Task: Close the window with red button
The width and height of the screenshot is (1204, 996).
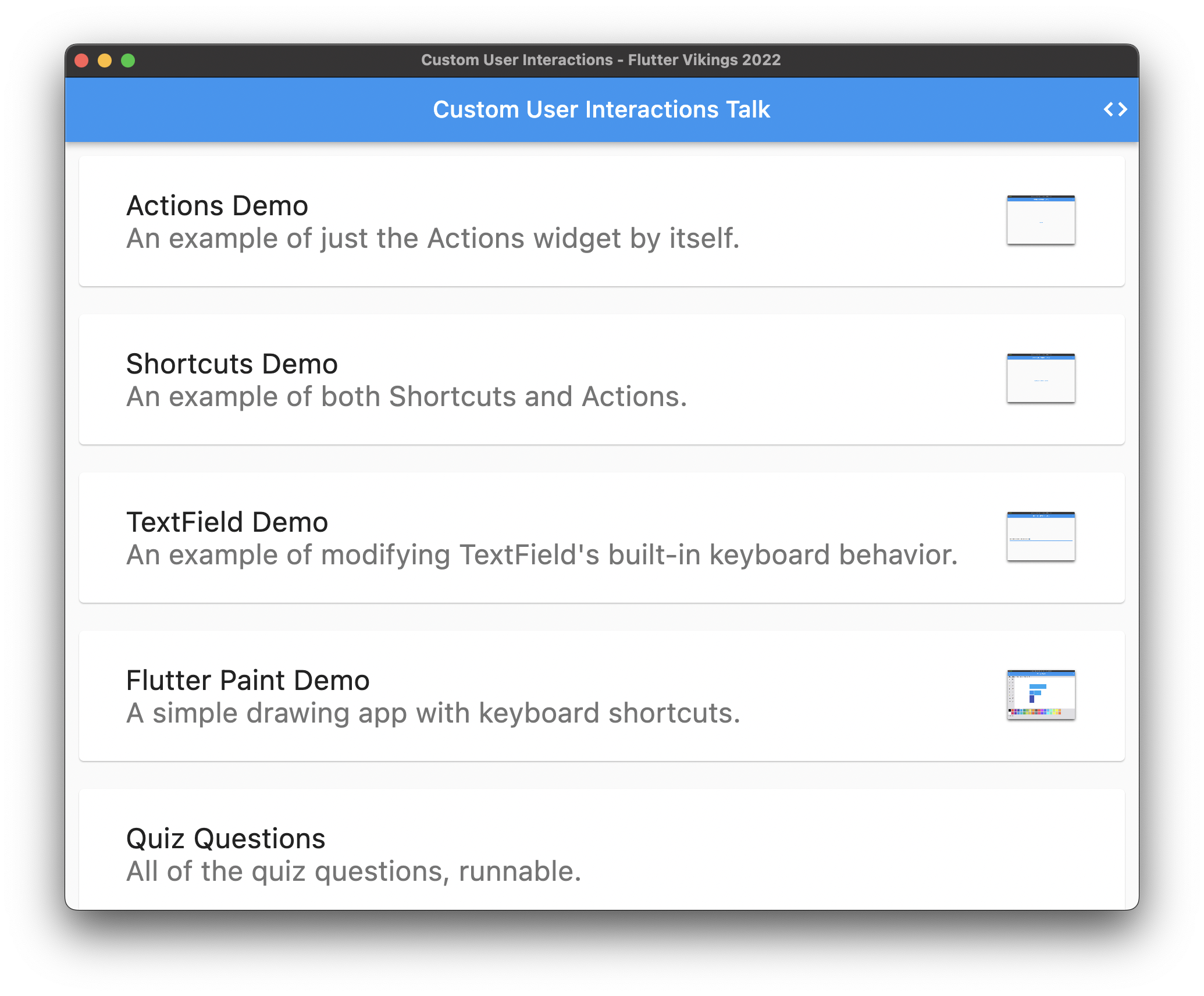Action: tap(82, 61)
